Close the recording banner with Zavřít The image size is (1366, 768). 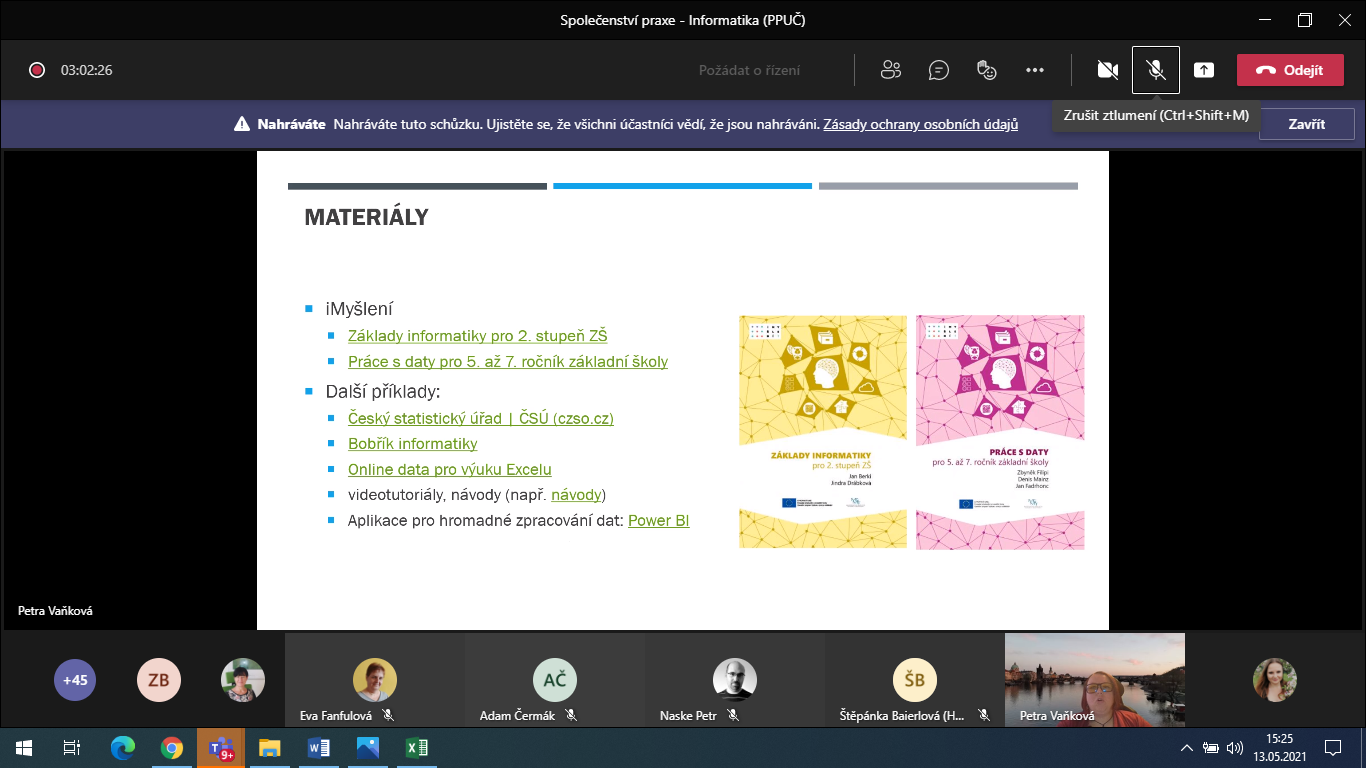1306,124
